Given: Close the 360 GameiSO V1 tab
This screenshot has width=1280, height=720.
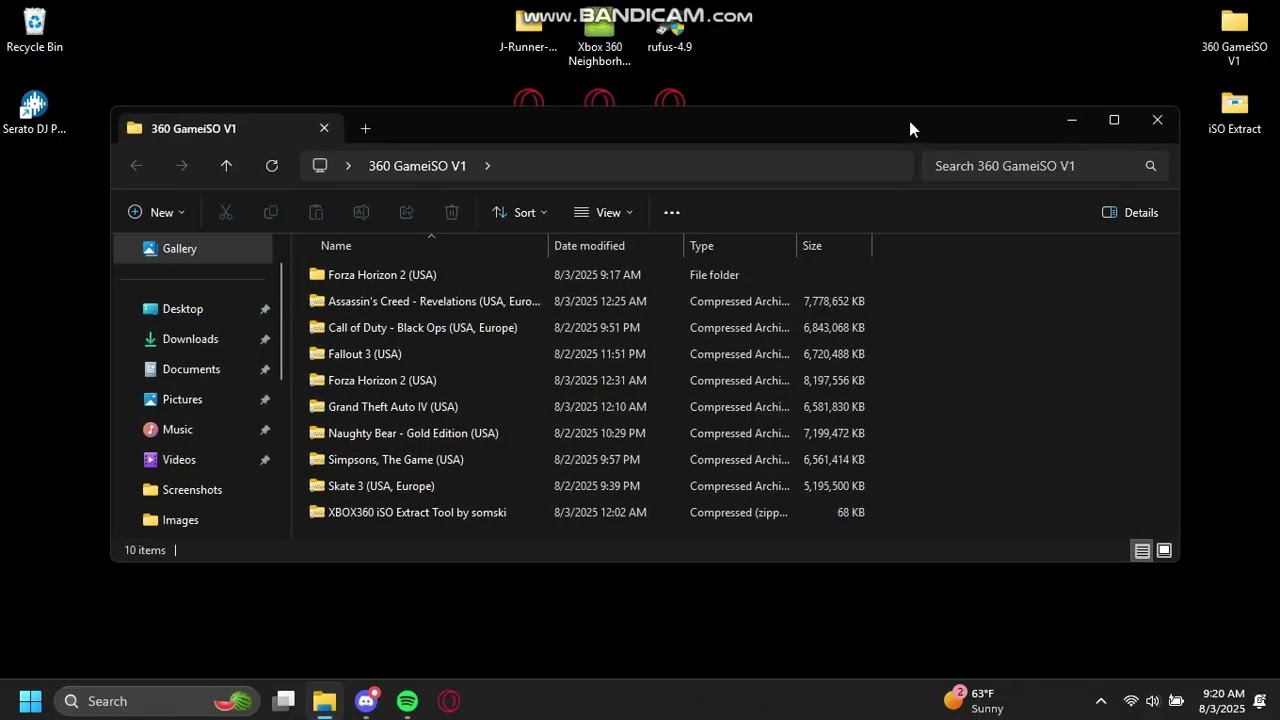Looking at the screenshot, I should [x=324, y=128].
